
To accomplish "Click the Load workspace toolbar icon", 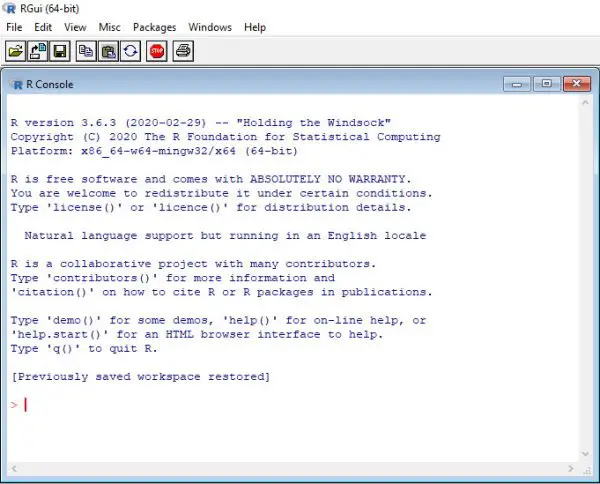I will coord(38,51).
